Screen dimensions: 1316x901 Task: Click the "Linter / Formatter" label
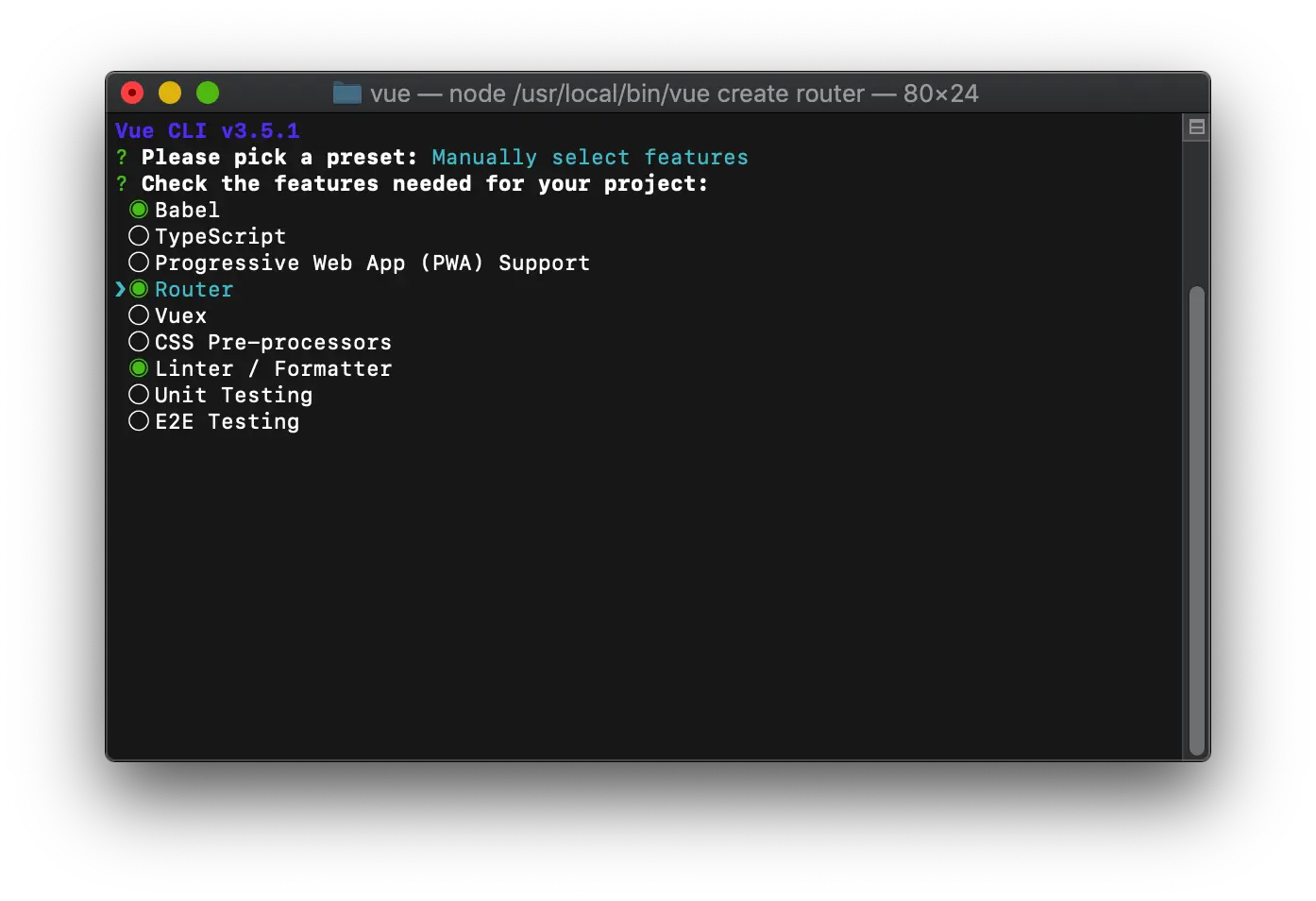273,368
